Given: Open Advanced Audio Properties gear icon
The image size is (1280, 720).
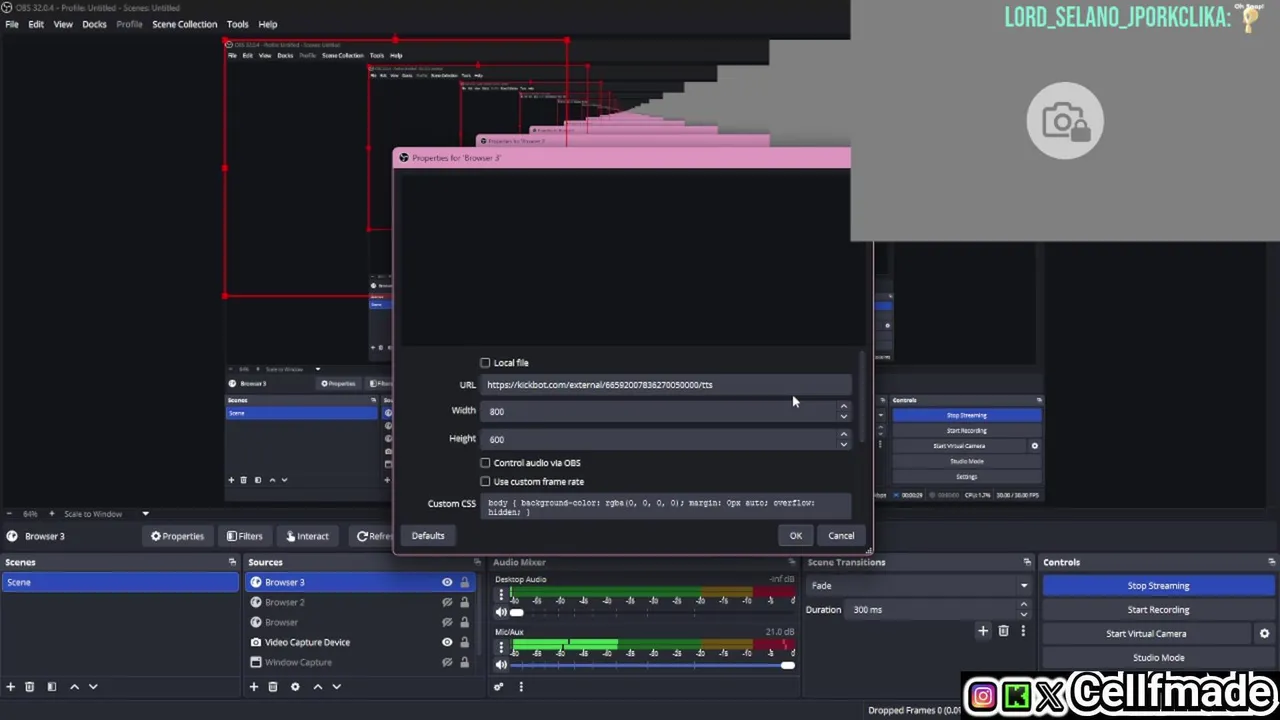Looking at the screenshot, I should 498,687.
